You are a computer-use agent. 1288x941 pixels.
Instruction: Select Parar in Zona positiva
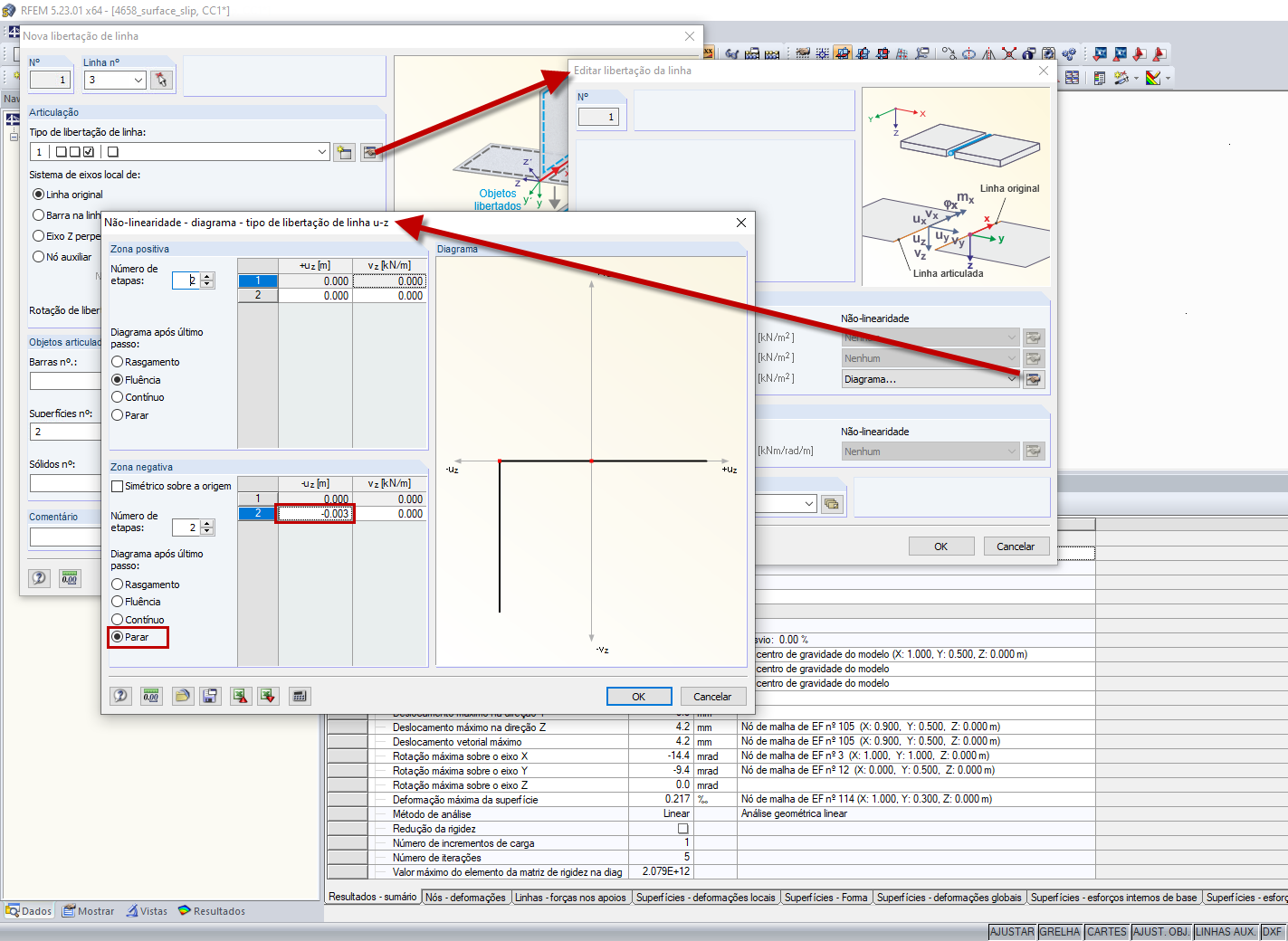click(130, 415)
